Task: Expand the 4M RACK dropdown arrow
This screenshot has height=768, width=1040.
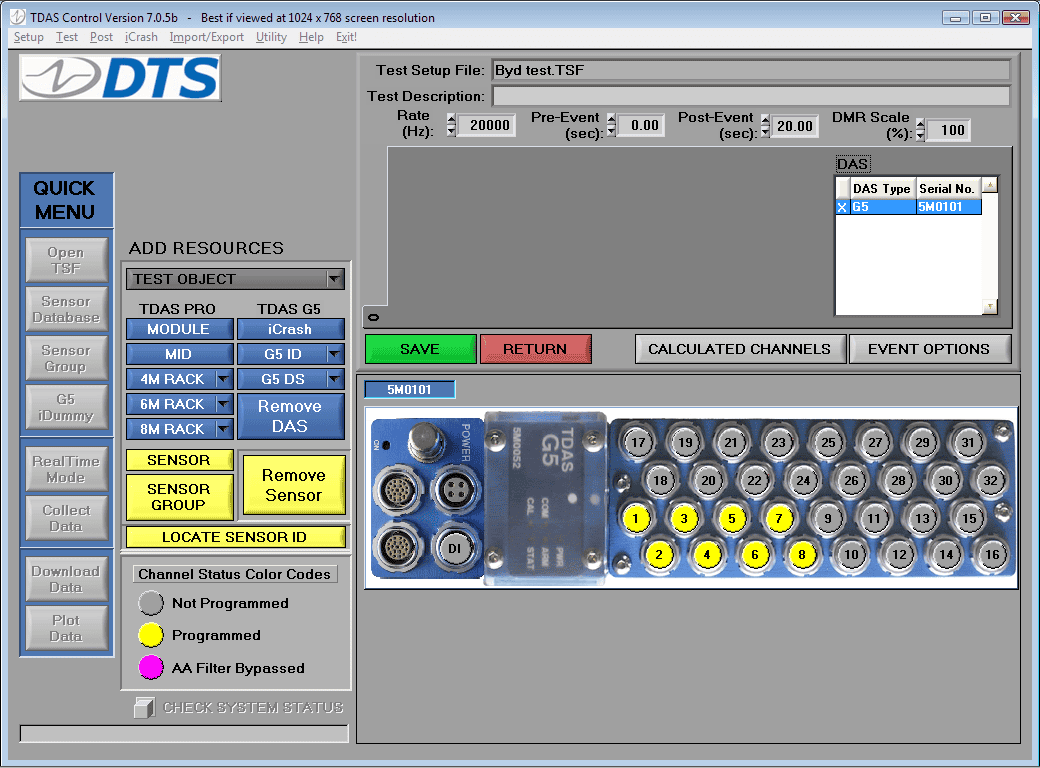Action: coord(224,379)
